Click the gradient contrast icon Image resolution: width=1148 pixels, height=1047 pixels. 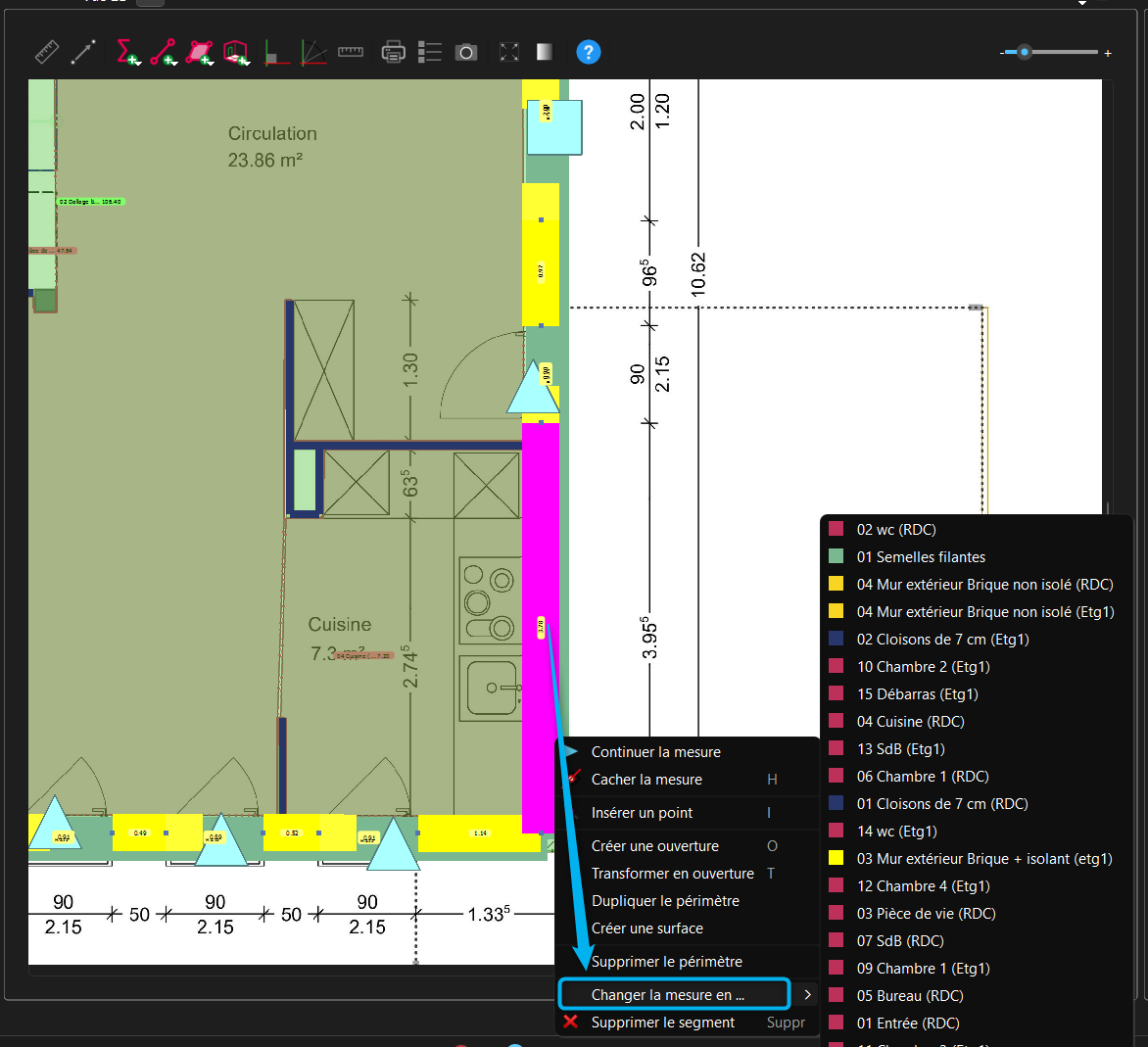pyautogui.click(x=545, y=52)
